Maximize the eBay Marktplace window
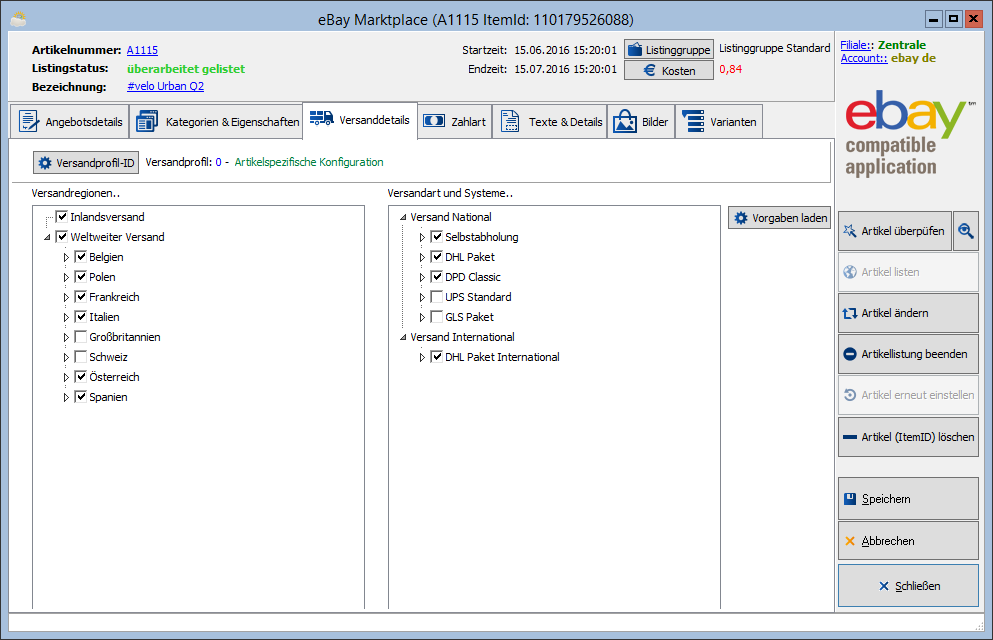The image size is (993, 640). coord(953,19)
